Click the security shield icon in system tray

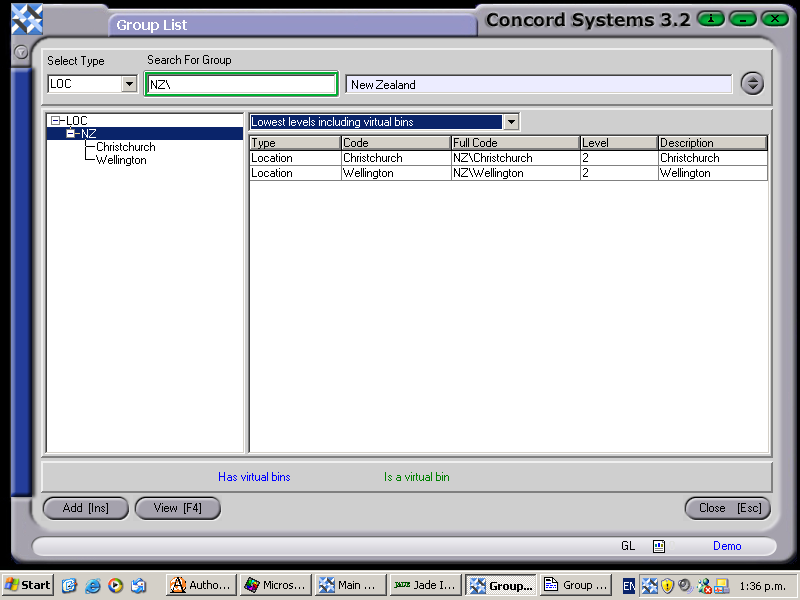pyautogui.click(x=666, y=585)
